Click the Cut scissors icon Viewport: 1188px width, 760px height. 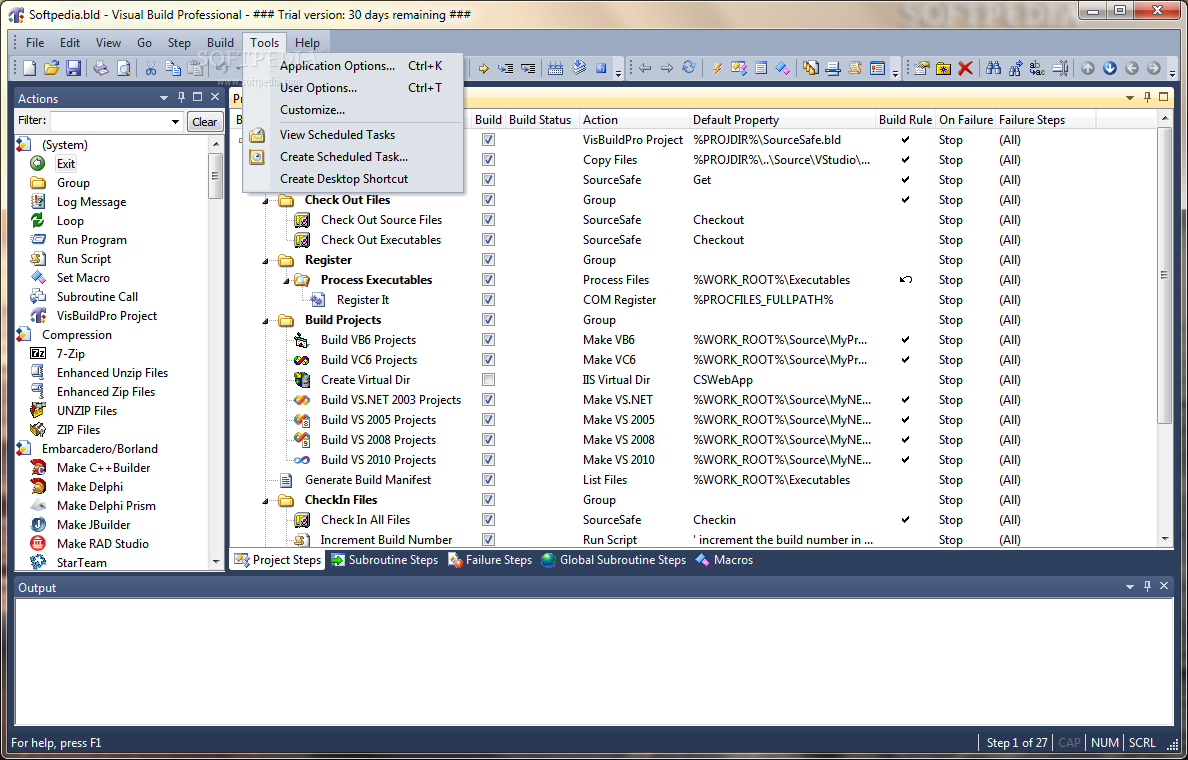pyautogui.click(x=150, y=68)
